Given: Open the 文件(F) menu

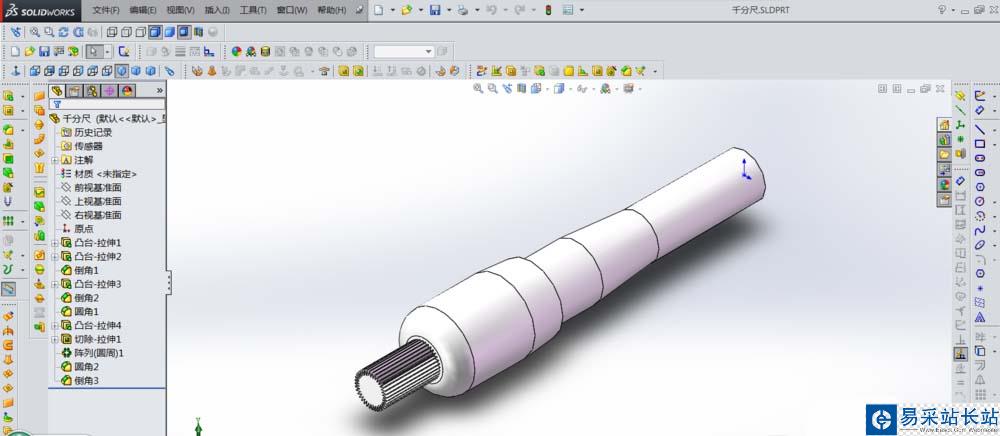Looking at the screenshot, I should coord(106,10).
